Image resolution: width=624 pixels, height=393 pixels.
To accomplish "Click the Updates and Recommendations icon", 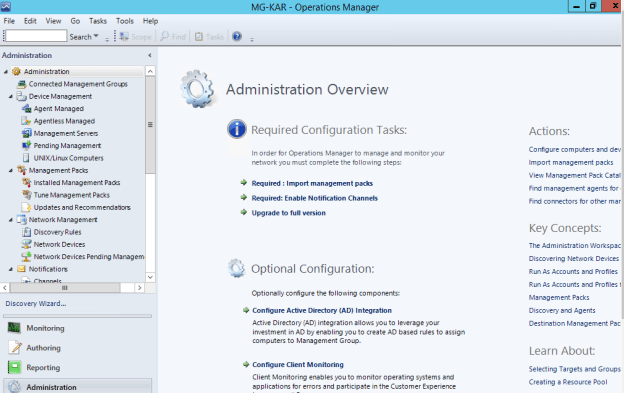I will point(26,207).
